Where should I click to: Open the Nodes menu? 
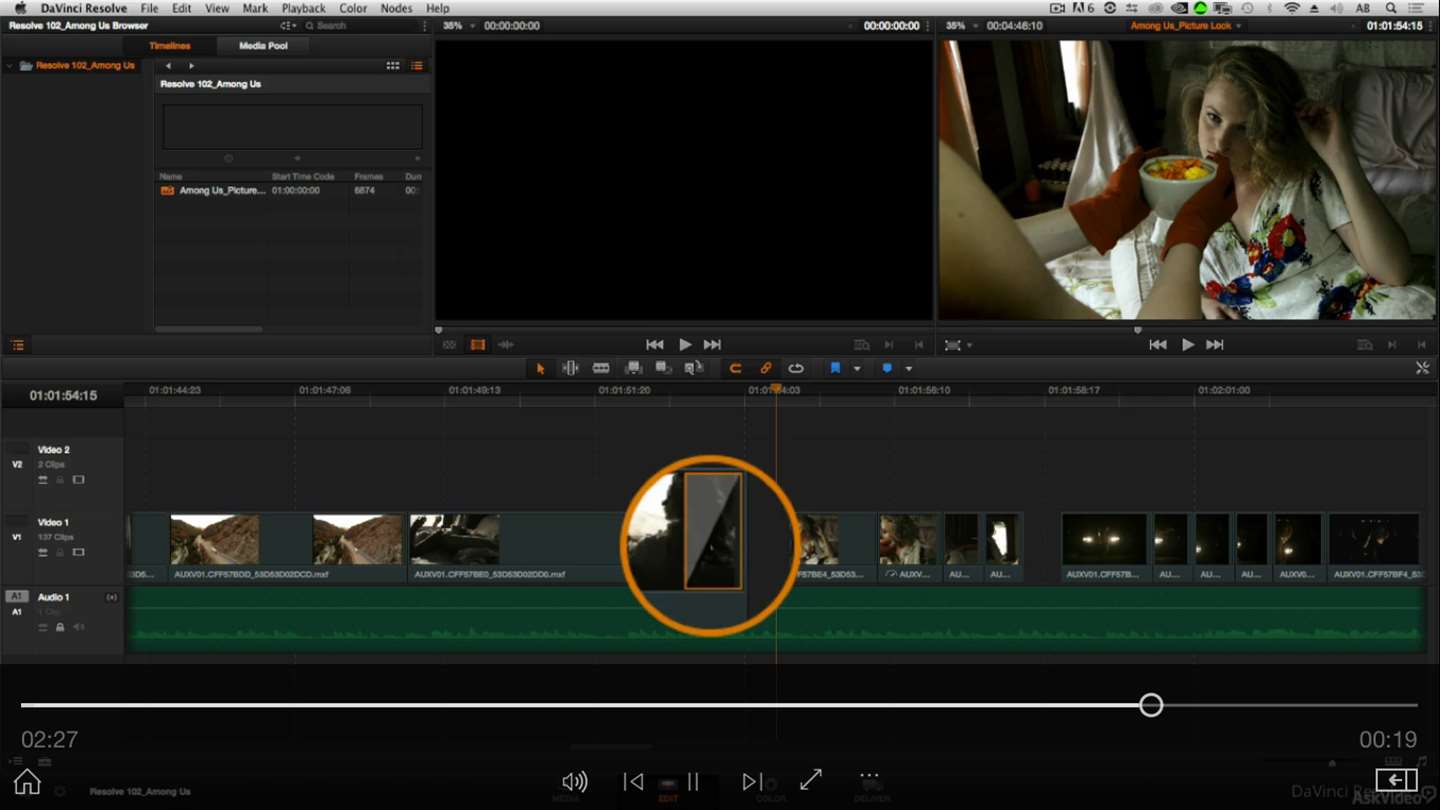(x=396, y=8)
